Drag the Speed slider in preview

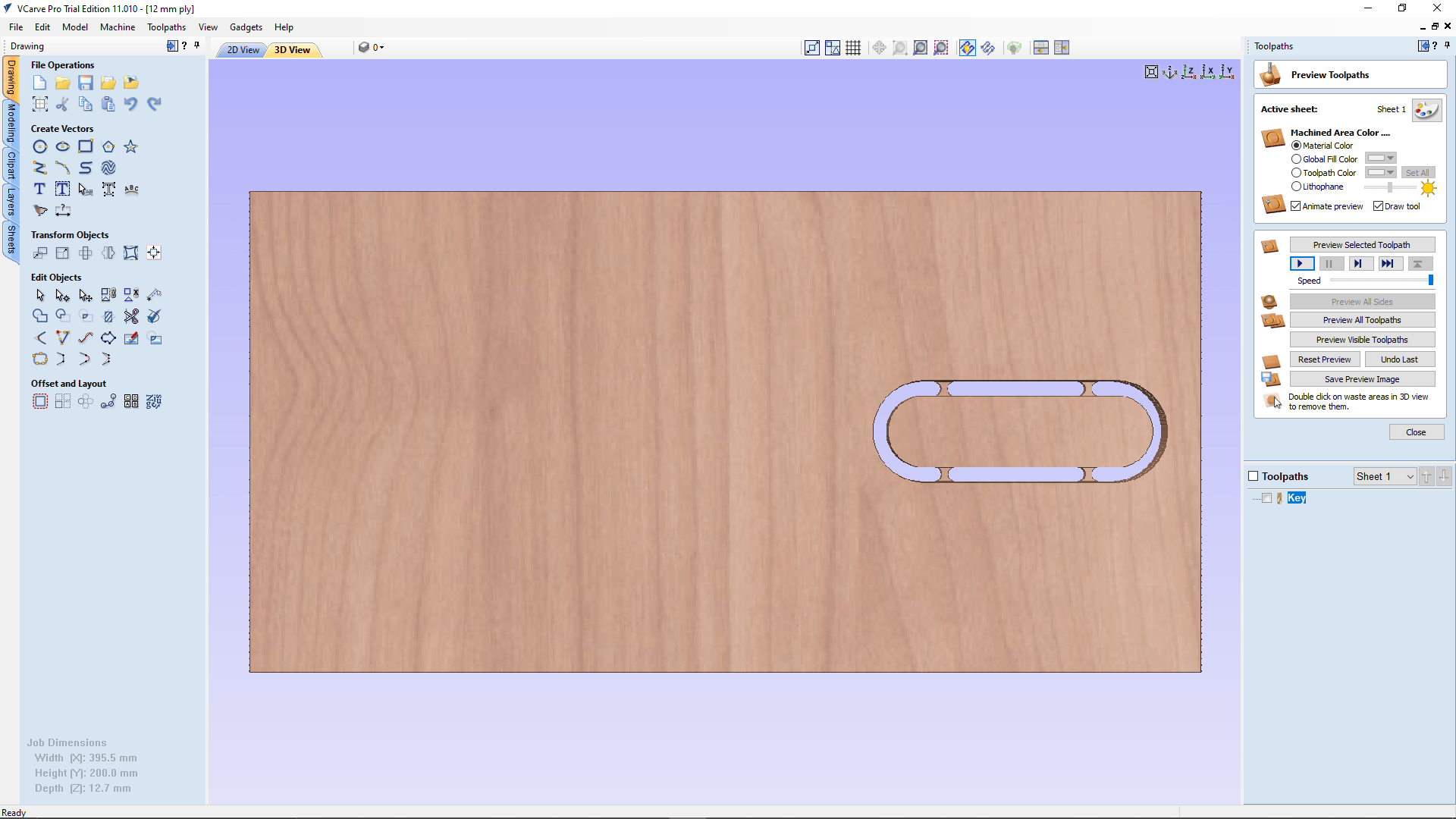[x=1432, y=280]
